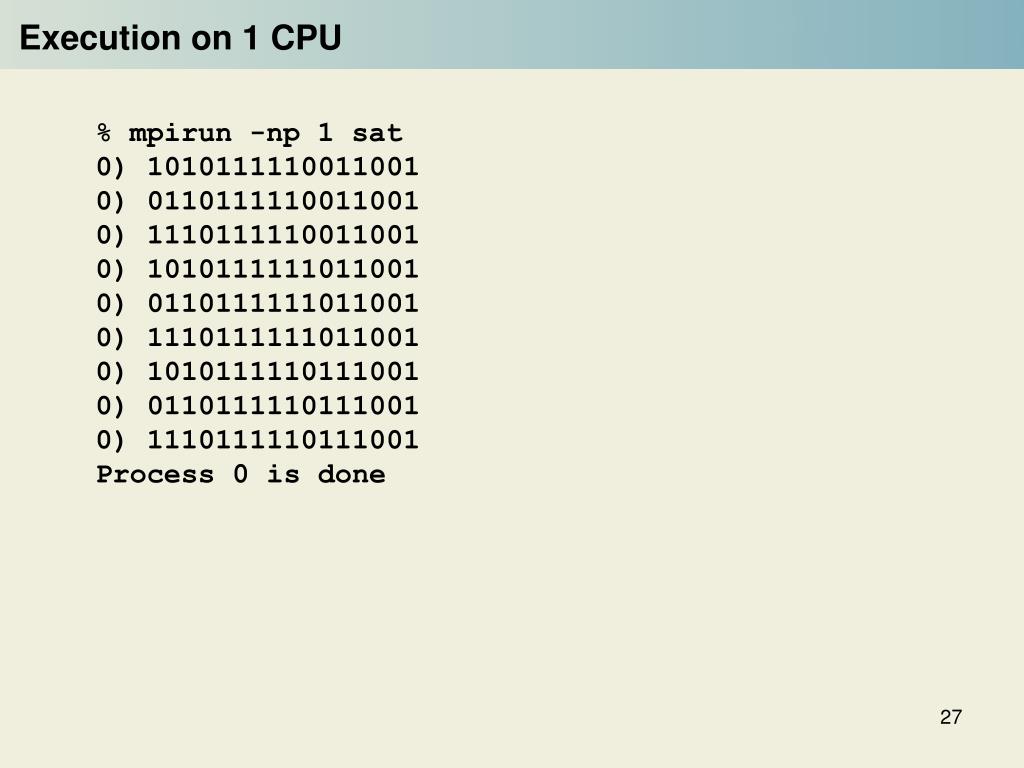Click output line 1110111110011001
Image resolution: width=1024 pixels, height=768 pixels.
257,235
